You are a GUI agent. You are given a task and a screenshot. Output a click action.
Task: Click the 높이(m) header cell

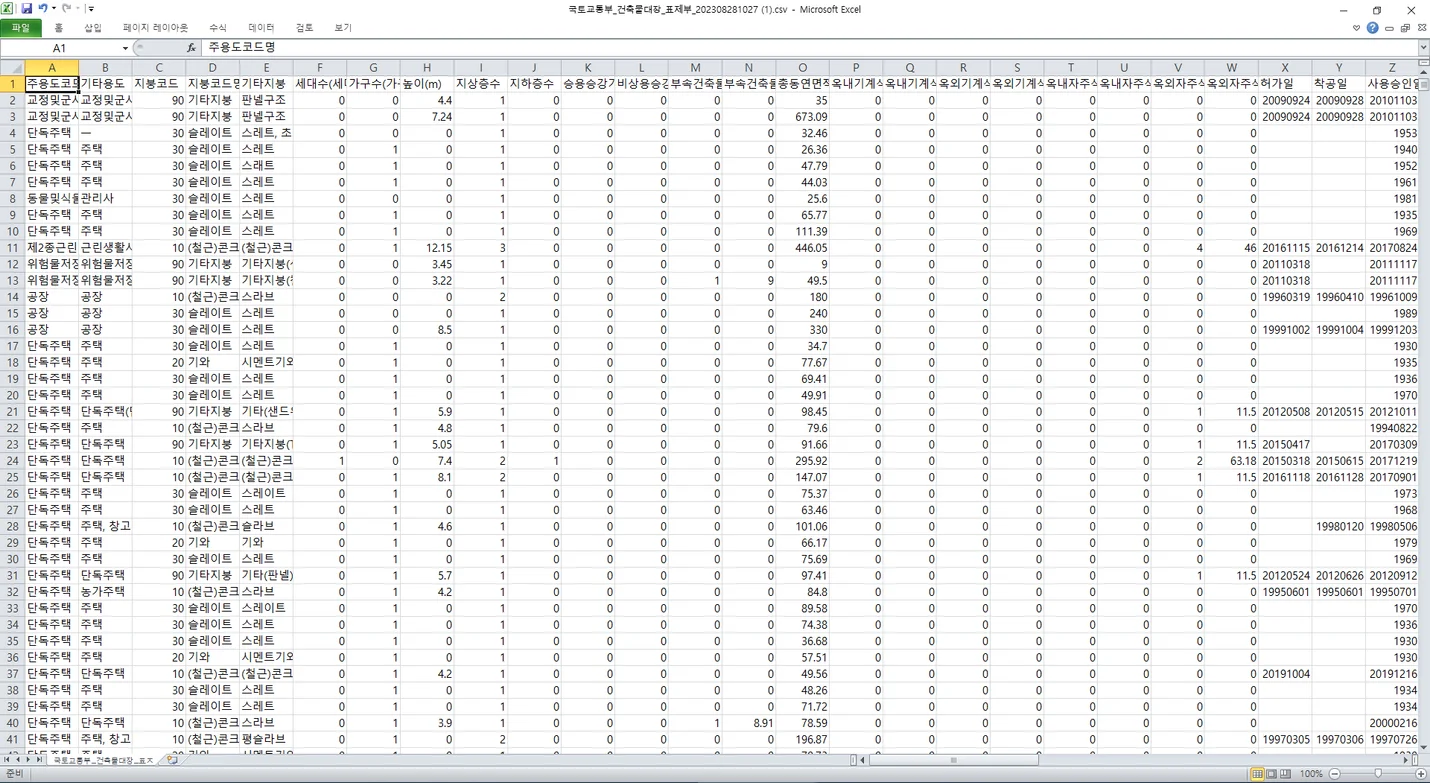tap(427, 84)
